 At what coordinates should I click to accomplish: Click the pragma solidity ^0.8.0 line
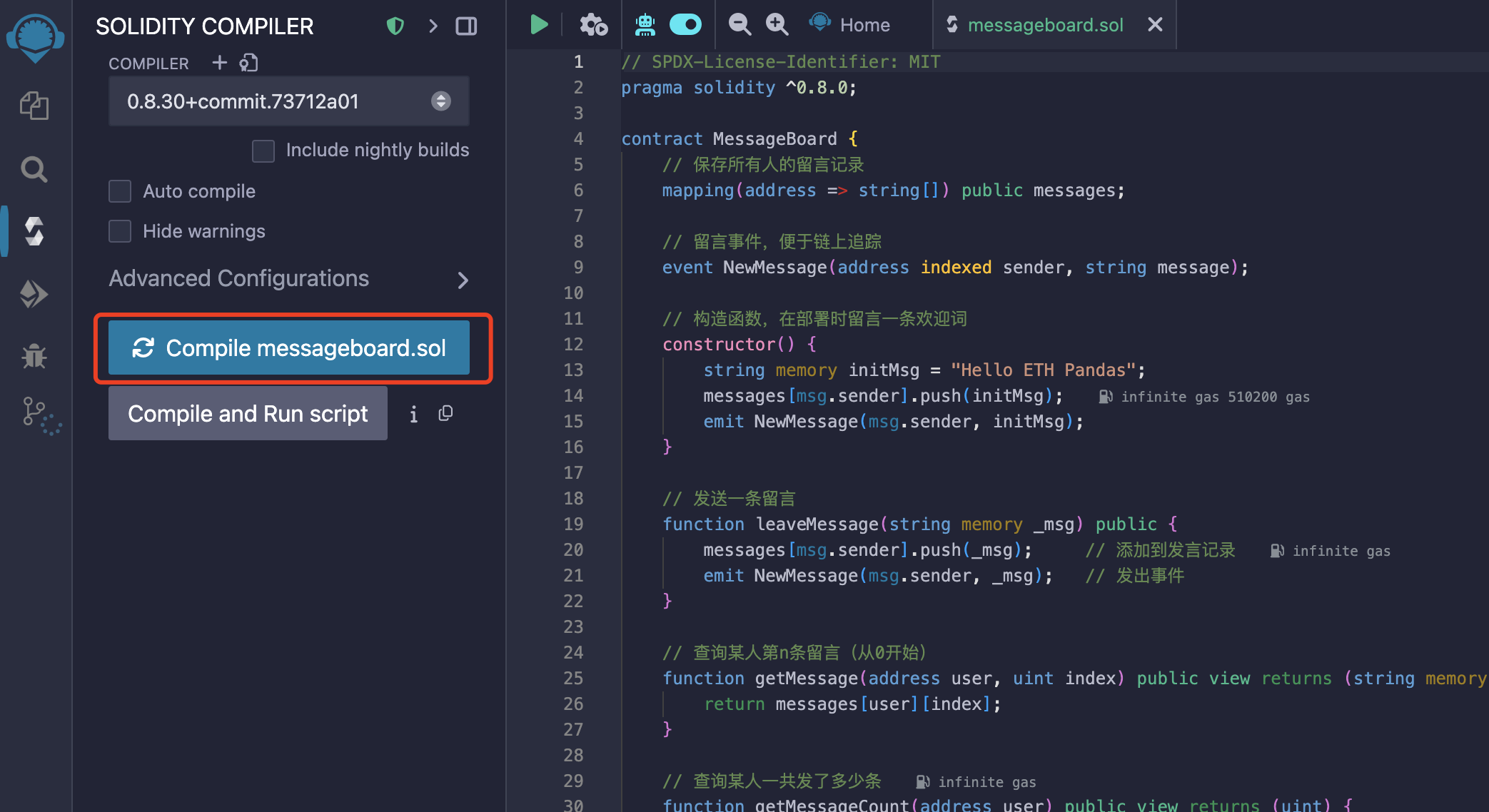[x=738, y=88]
